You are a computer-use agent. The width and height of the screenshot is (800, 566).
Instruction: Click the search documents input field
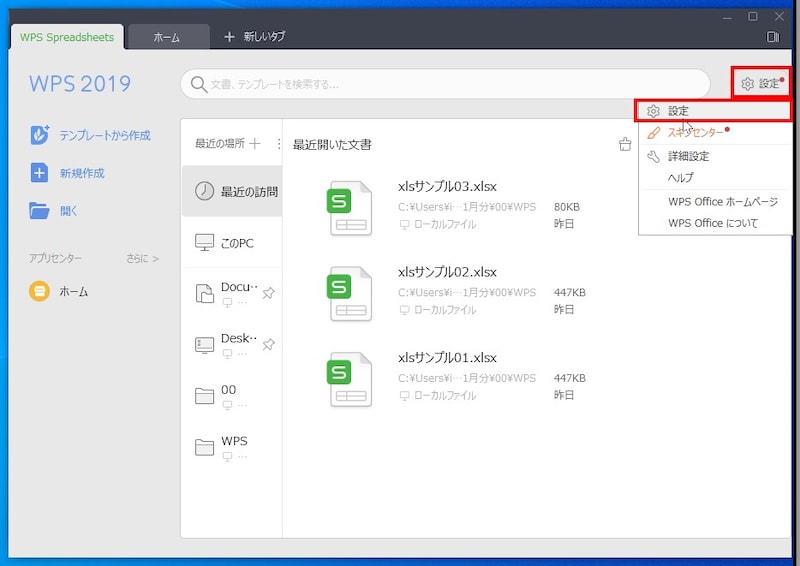445,84
